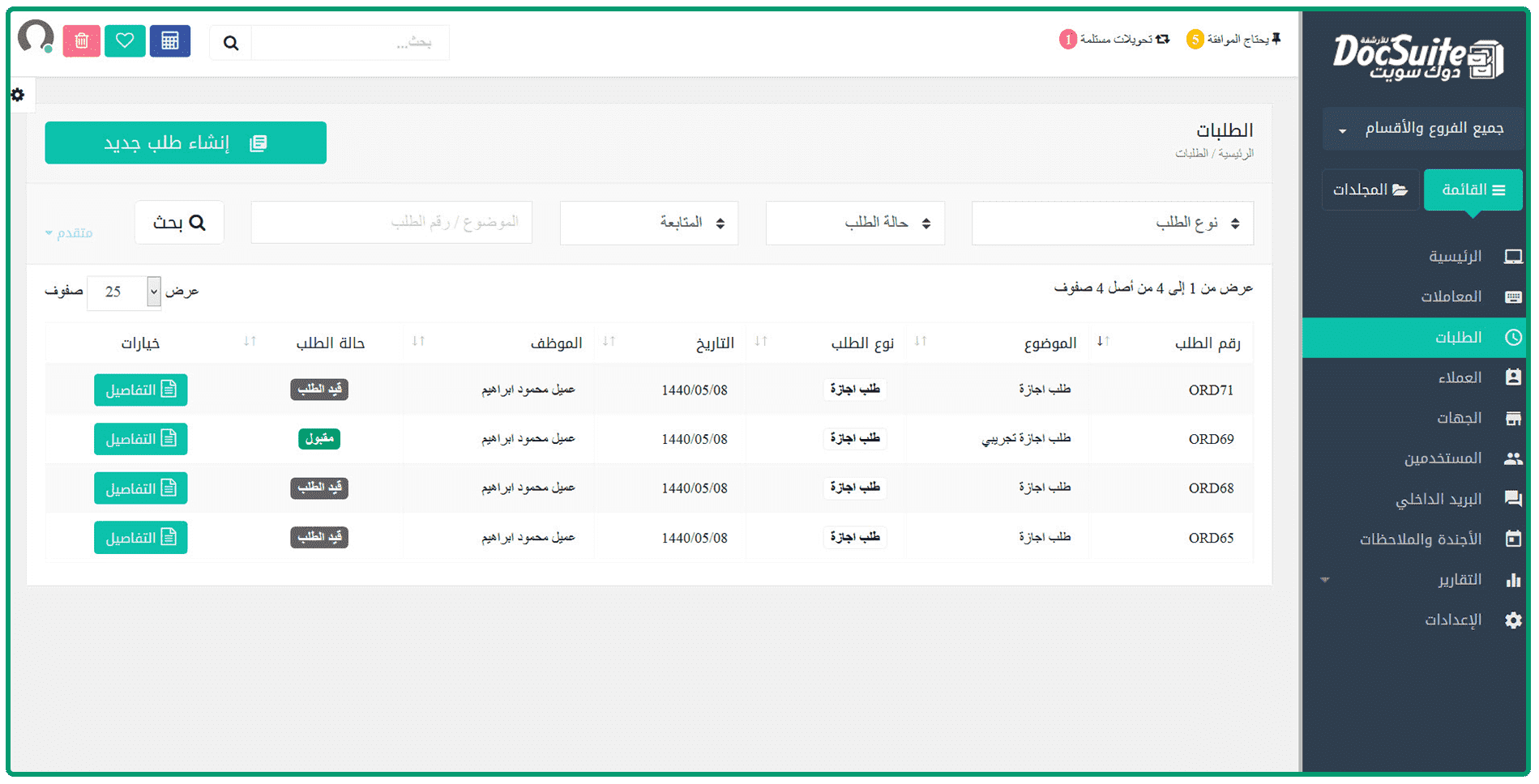Open details for order ORD69
The height and width of the screenshot is (784, 1539).
coord(140,439)
